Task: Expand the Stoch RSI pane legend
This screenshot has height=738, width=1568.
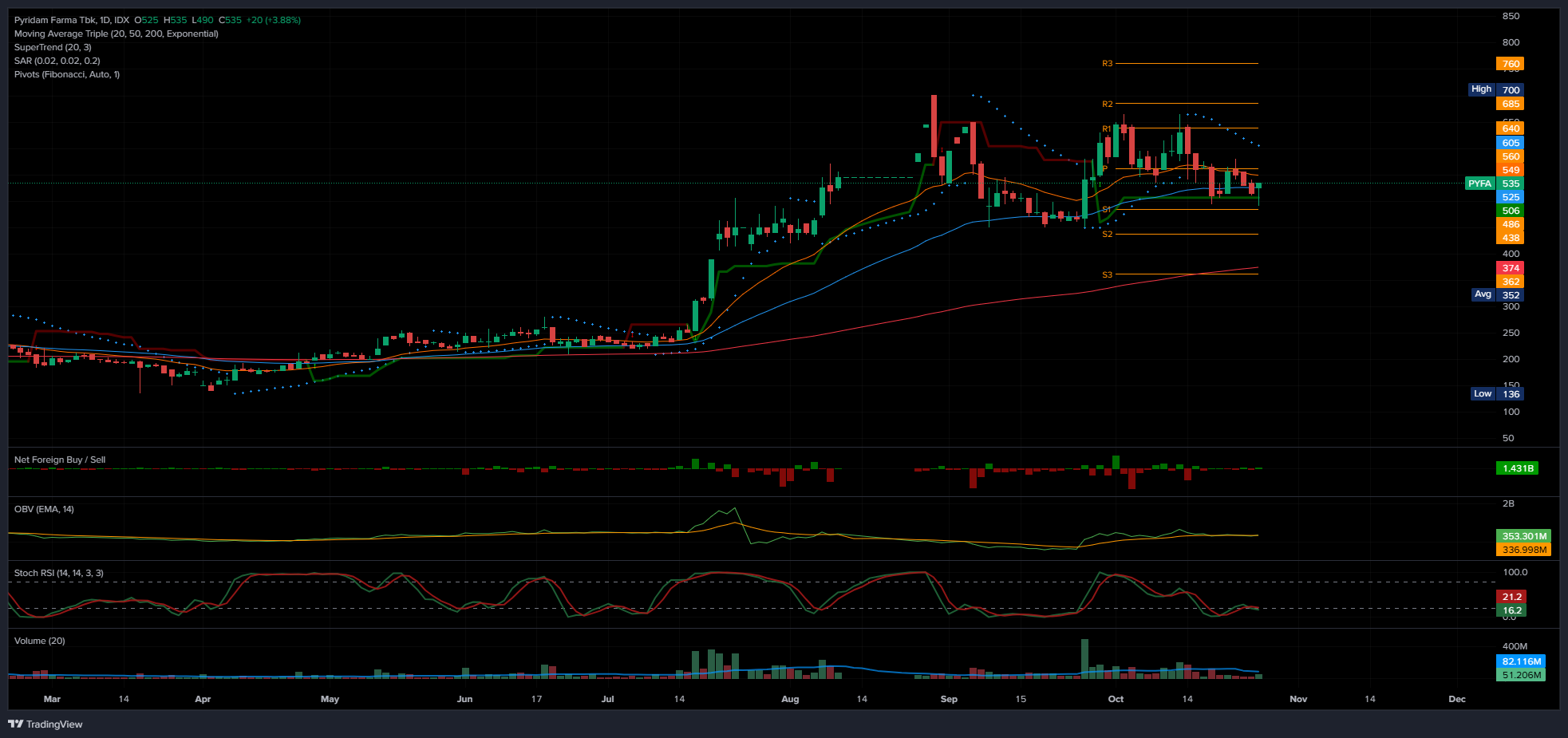Action: (x=58, y=573)
